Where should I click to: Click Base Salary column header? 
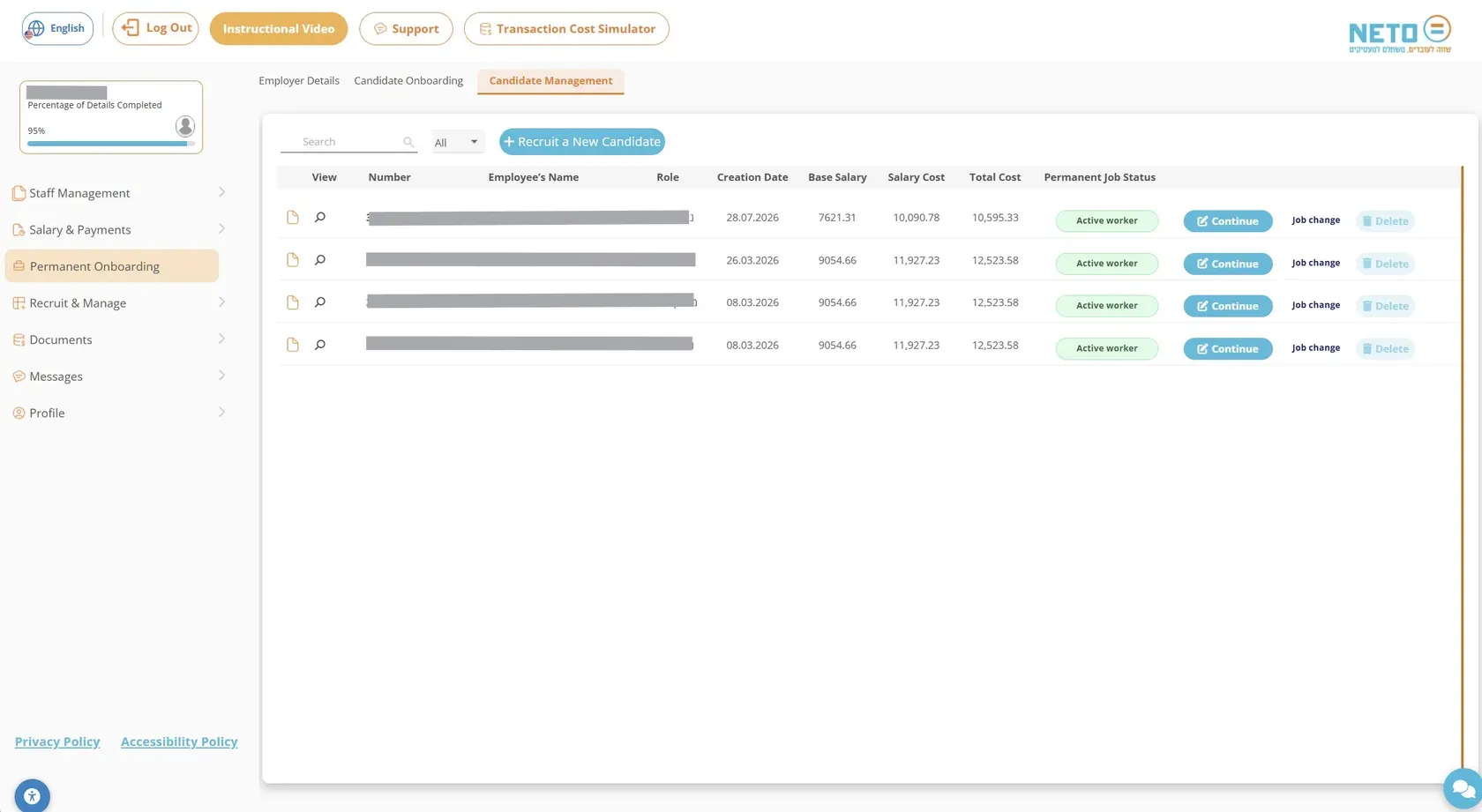pyautogui.click(x=837, y=177)
